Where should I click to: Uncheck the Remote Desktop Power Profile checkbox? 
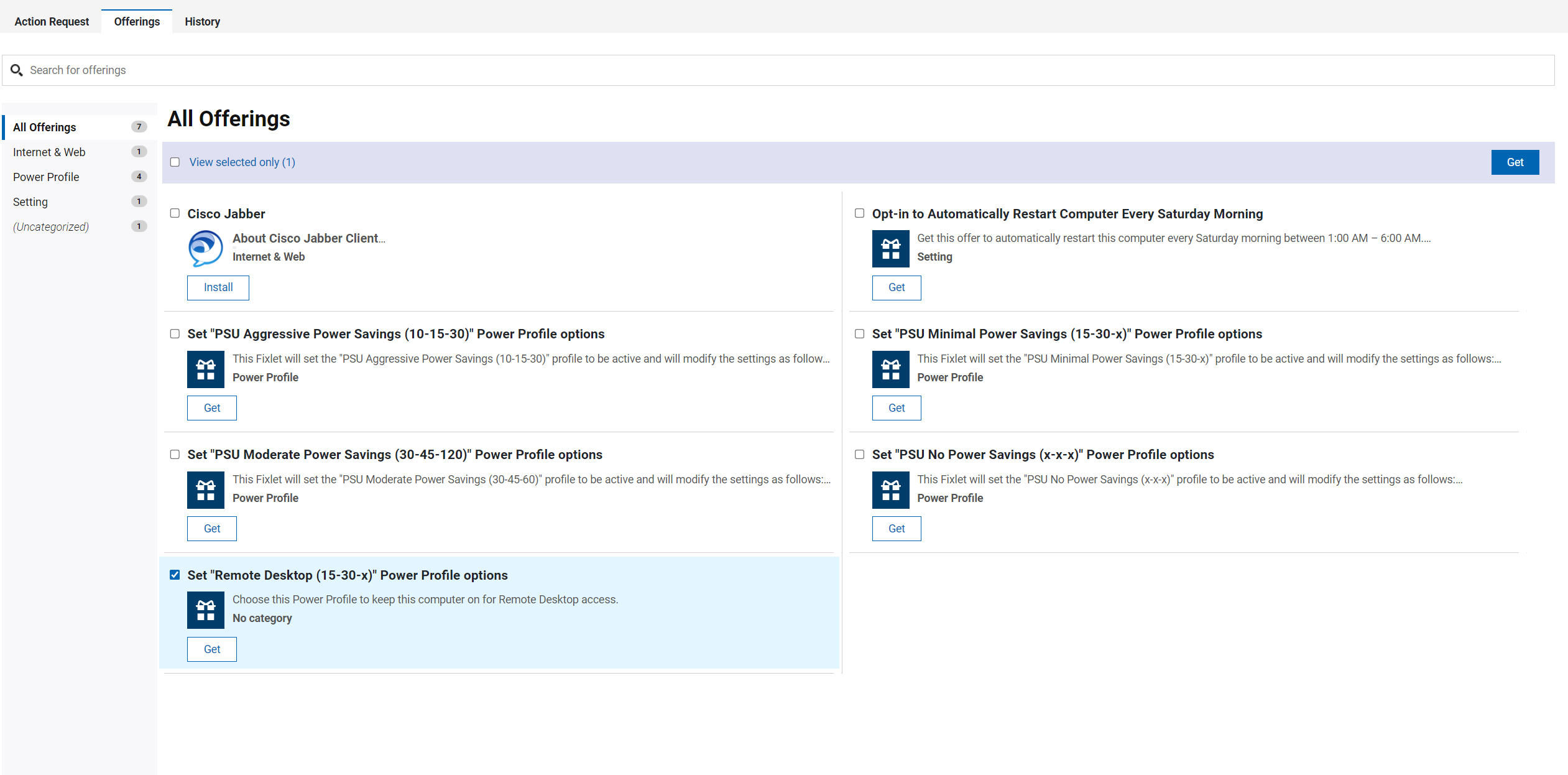pyautogui.click(x=175, y=575)
